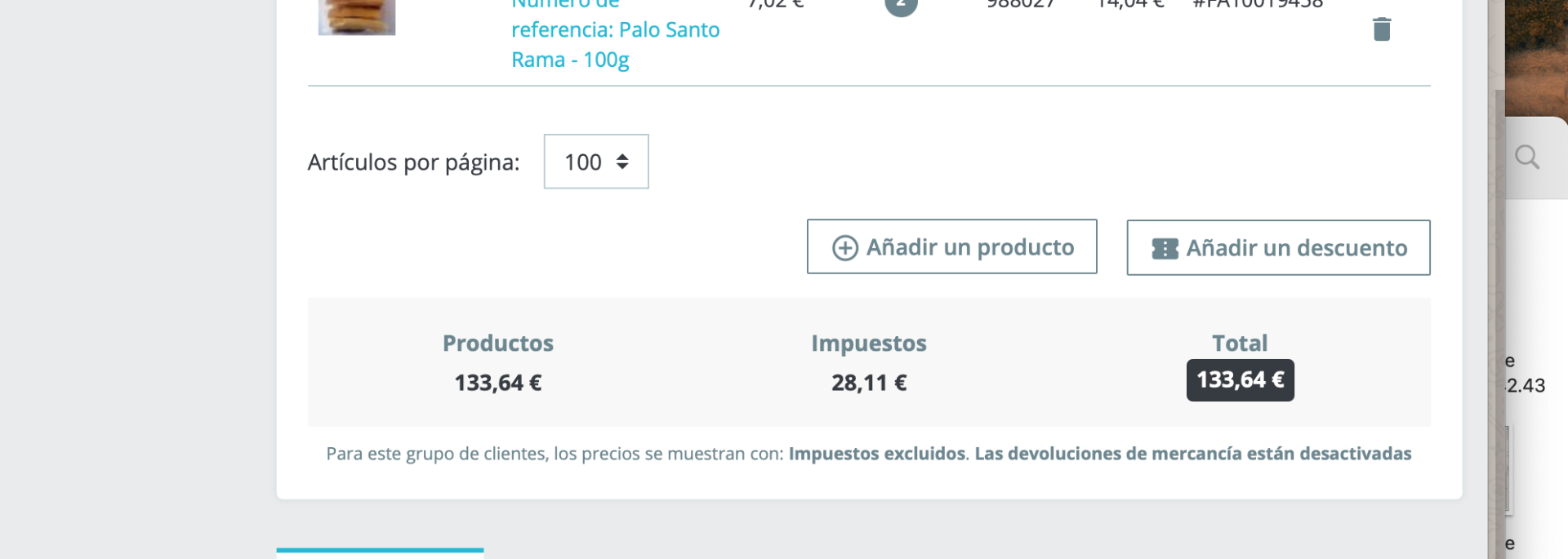Click the ticket icon beside Añadir un descuento
Screen dimensions: 1568x559
(1165, 249)
